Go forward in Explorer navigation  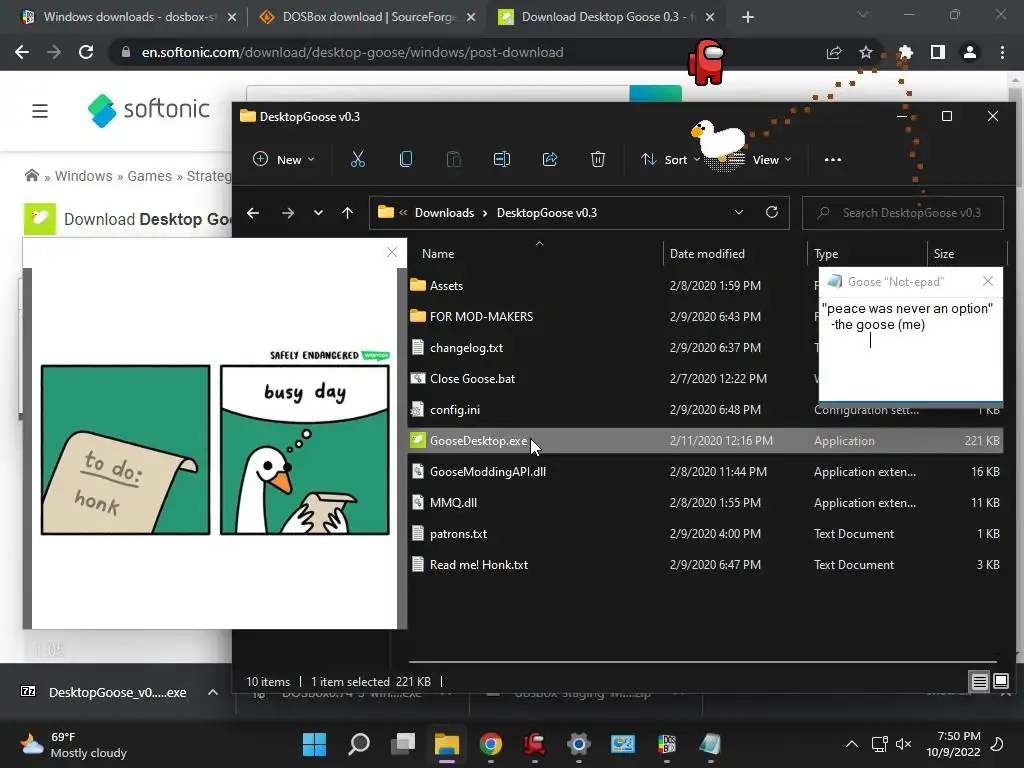coord(287,213)
